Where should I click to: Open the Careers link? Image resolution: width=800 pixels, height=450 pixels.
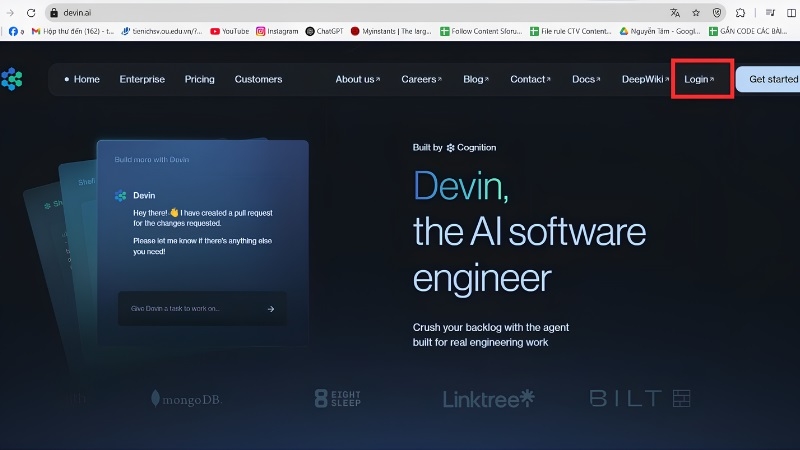tap(421, 79)
